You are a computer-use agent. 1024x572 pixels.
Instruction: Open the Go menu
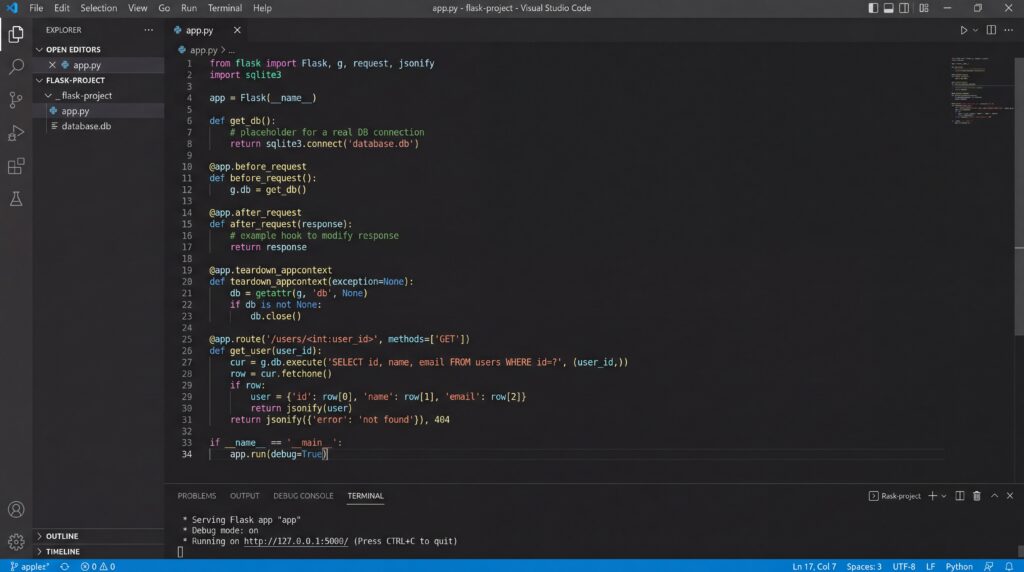point(164,8)
